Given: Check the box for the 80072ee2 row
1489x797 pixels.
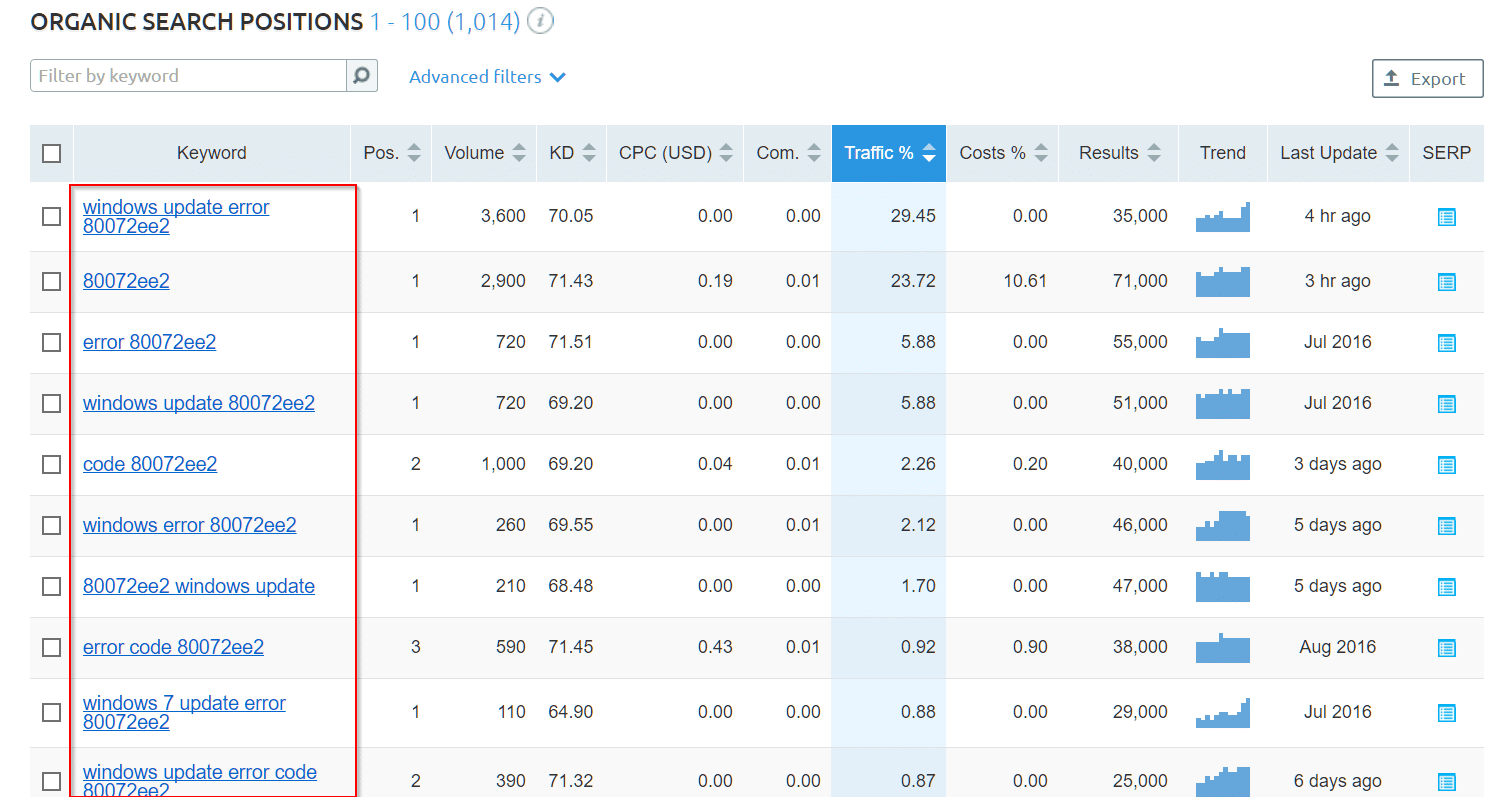Looking at the screenshot, I should pyautogui.click(x=51, y=281).
